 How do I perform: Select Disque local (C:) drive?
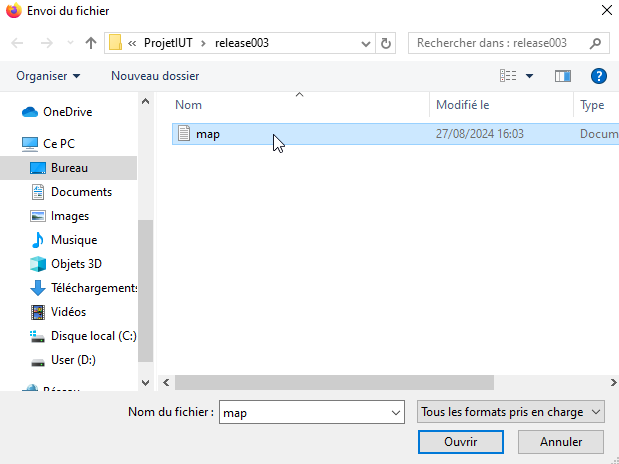(93, 336)
